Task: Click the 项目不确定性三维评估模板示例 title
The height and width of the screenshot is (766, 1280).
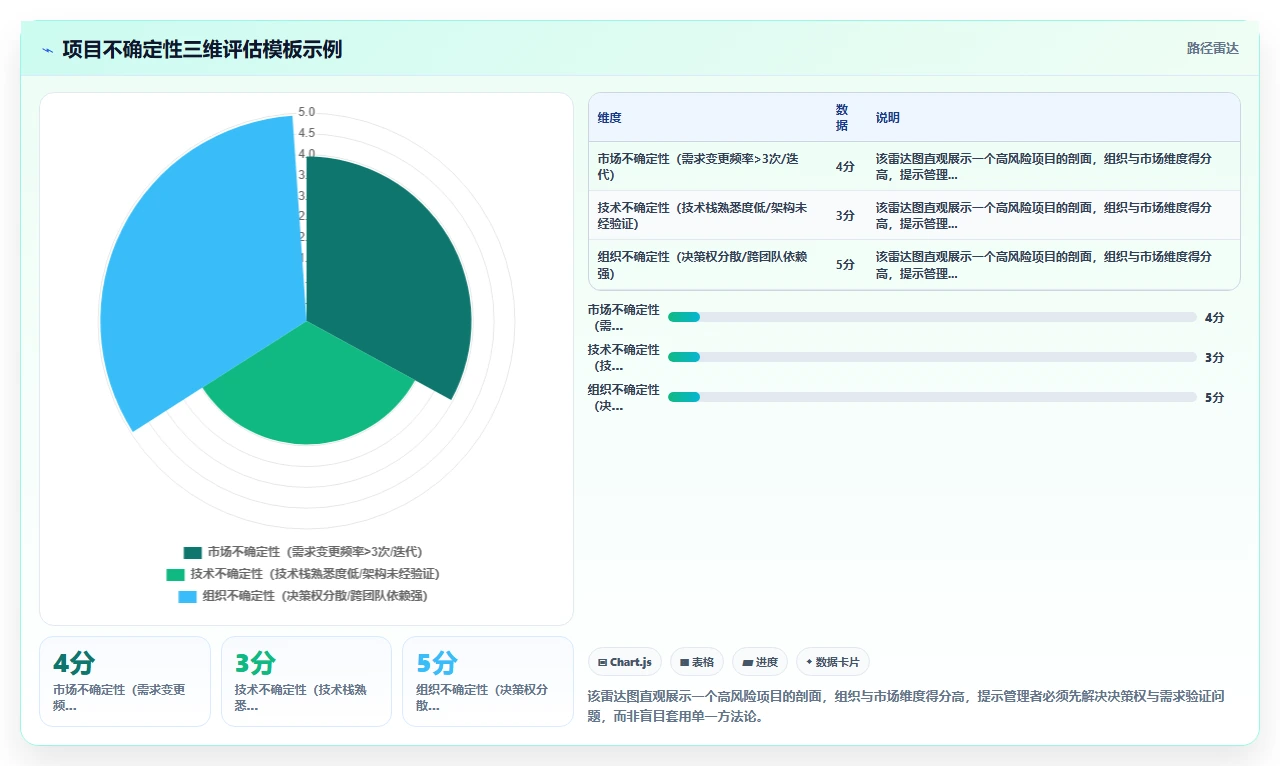Action: tap(202, 49)
